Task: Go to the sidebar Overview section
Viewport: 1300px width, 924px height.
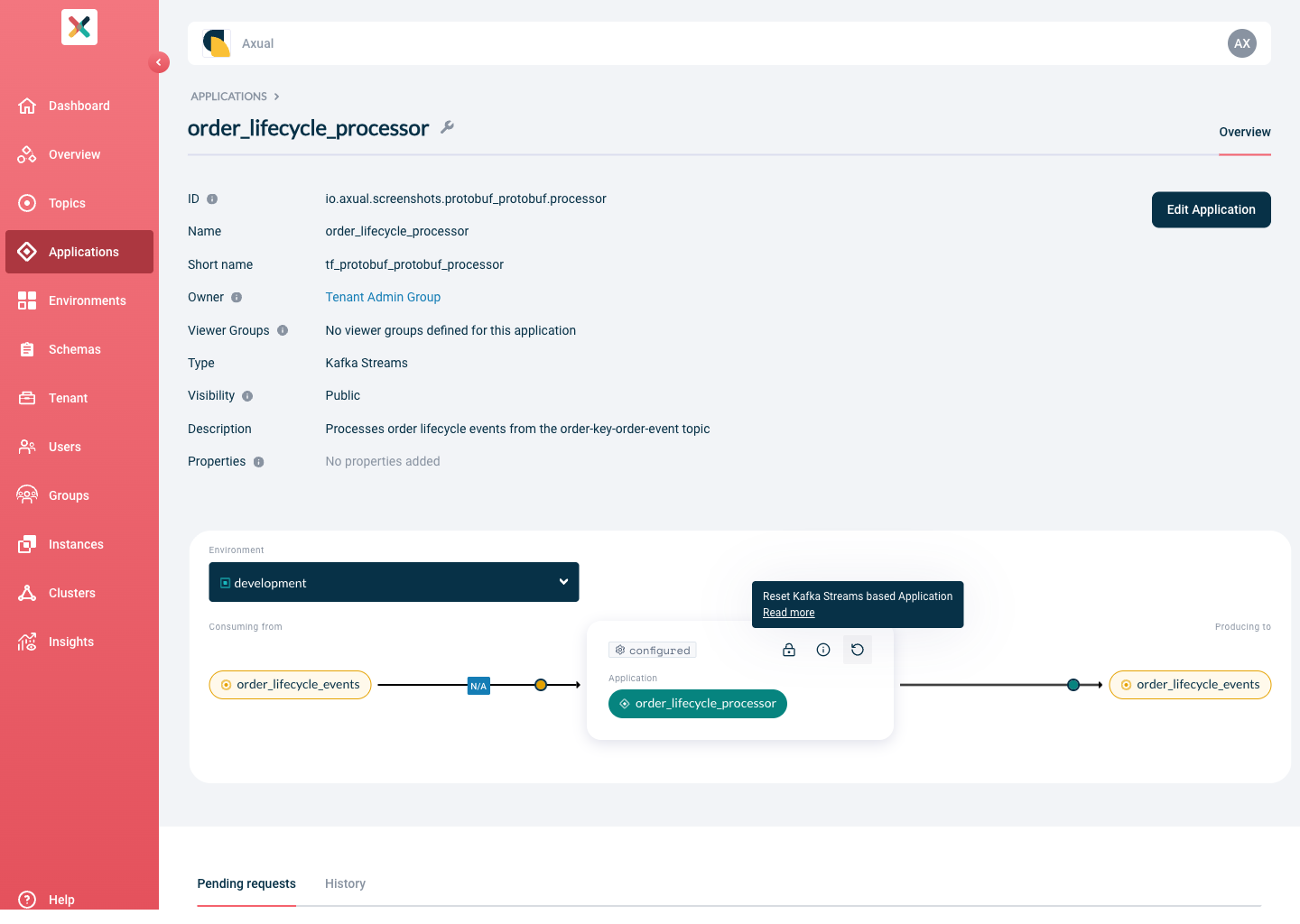Action: point(79,154)
